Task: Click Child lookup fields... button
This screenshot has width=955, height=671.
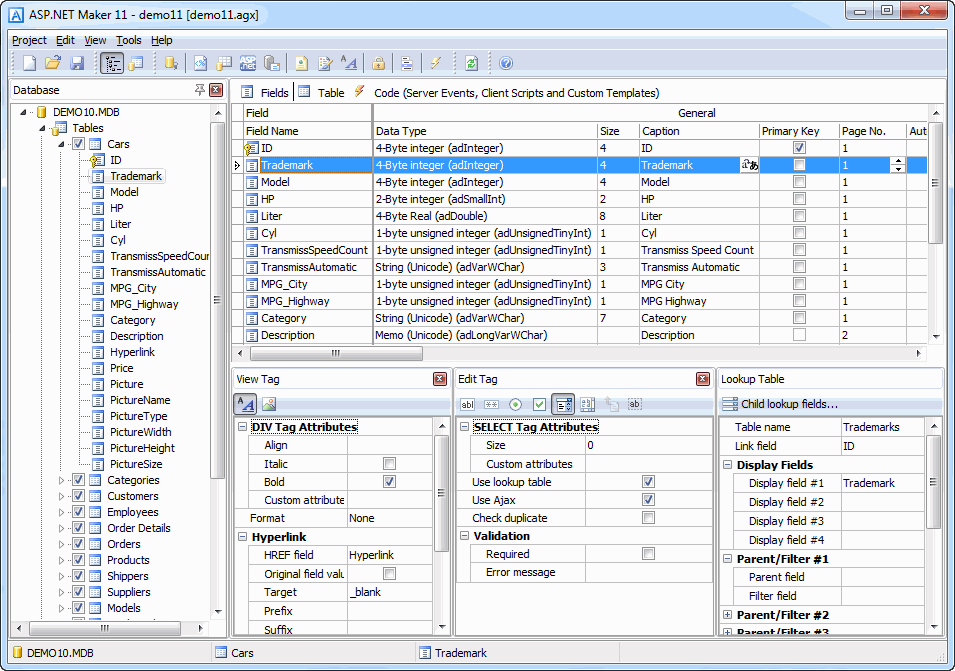Action: pyautogui.click(x=780, y=404)
